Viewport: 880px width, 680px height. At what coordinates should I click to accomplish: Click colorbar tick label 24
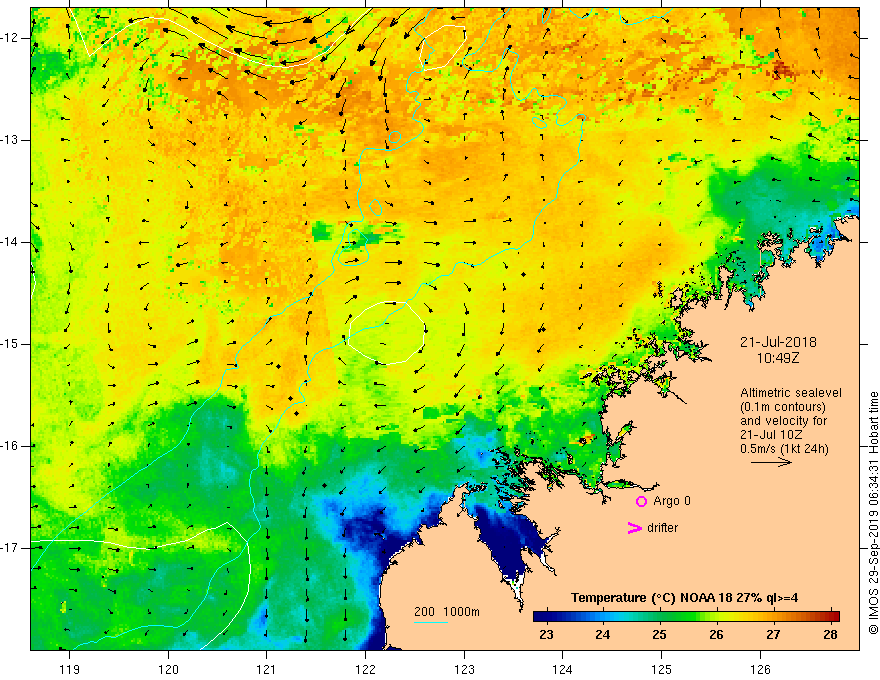point(603,635)
